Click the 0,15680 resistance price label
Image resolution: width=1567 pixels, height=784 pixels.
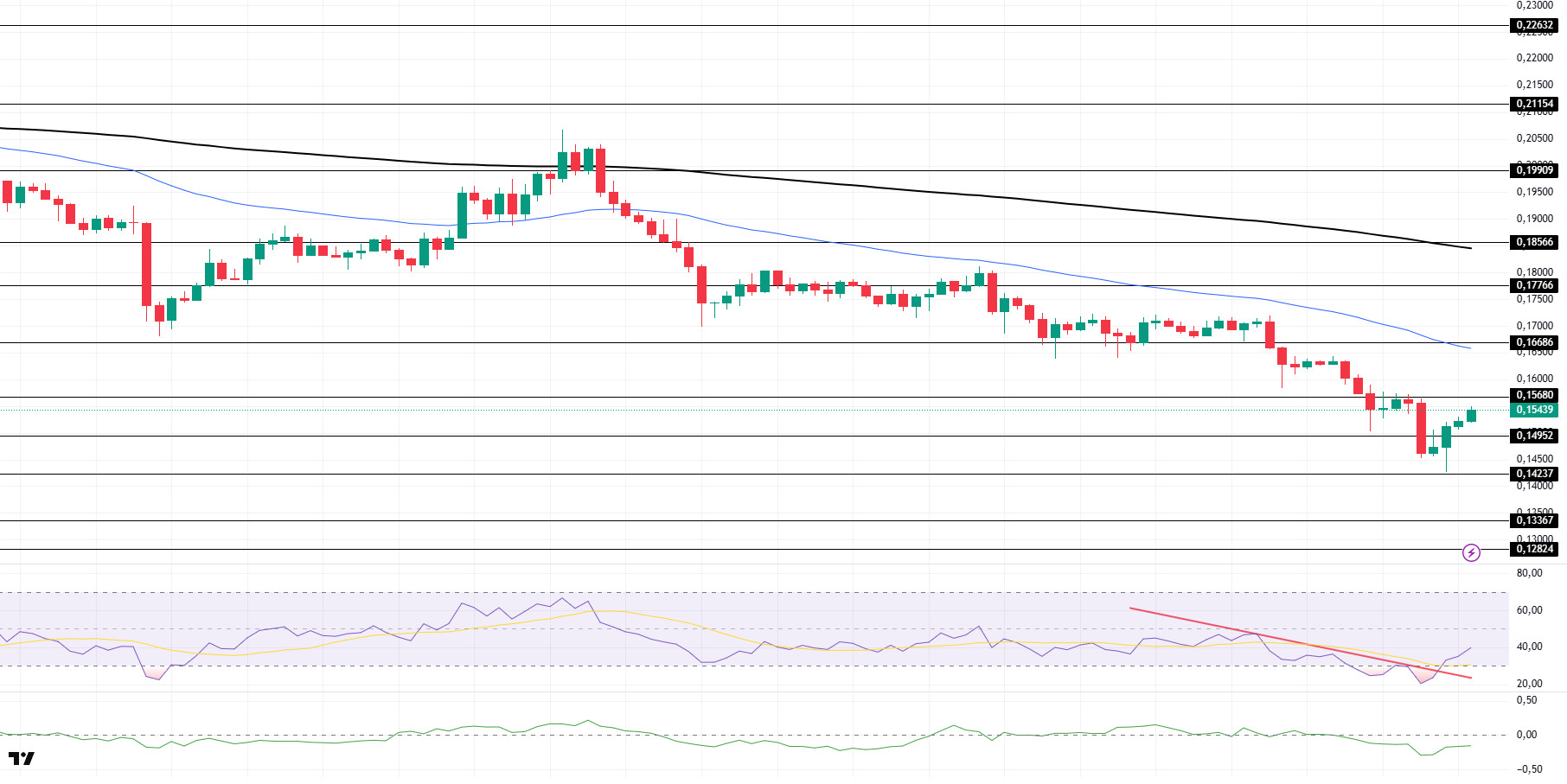1534,395
